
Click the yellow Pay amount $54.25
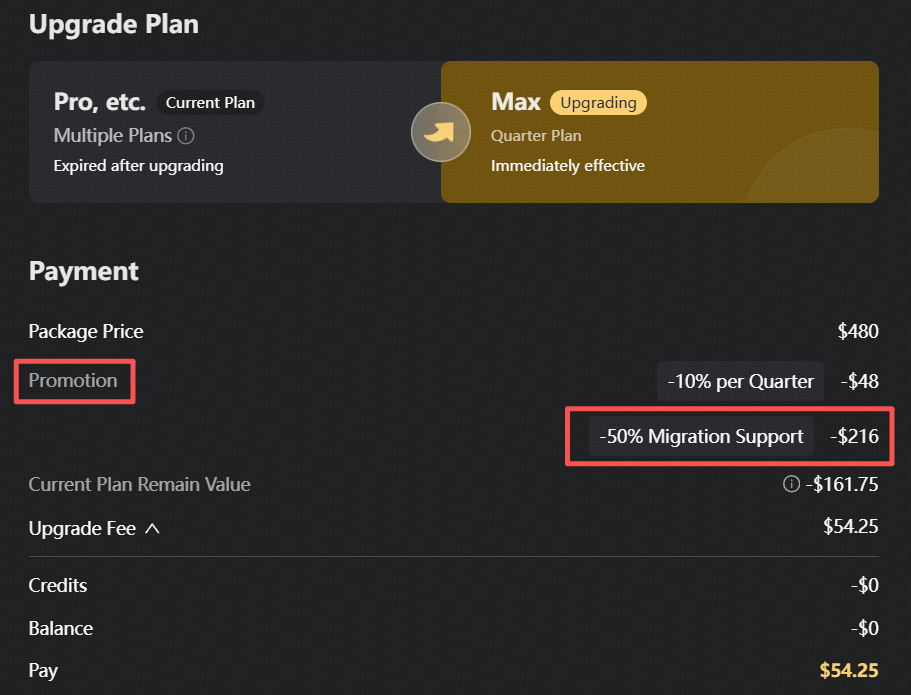click(849, 671)
